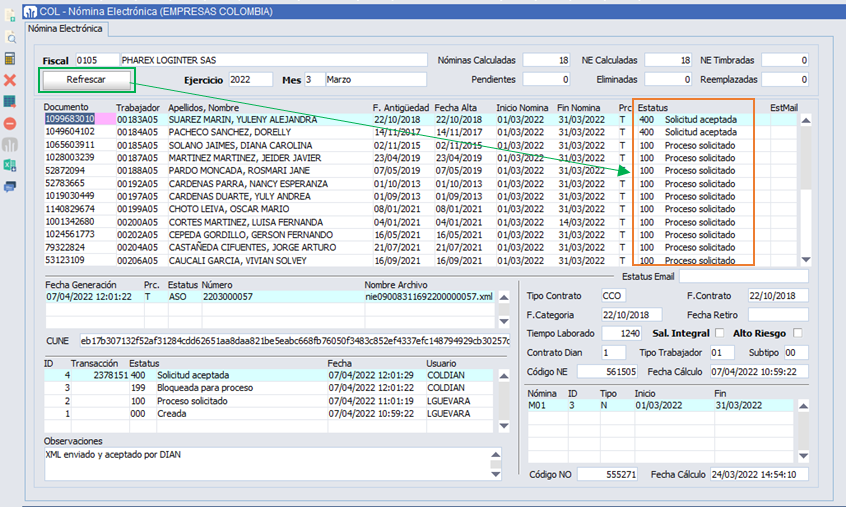846x507 pixels.
Task: Select transaction row Creada
Action: [269, 414]
